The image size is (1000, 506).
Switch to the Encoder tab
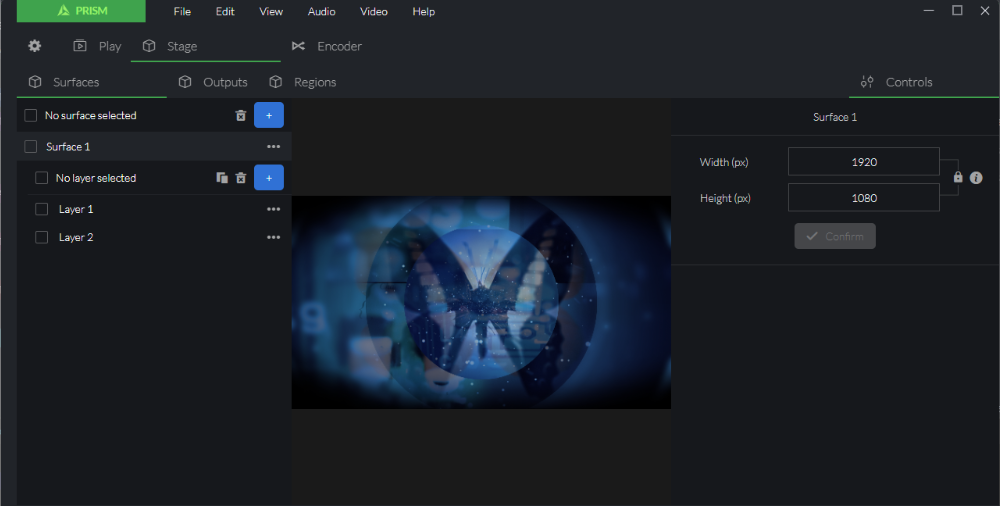tap(327, 46)
